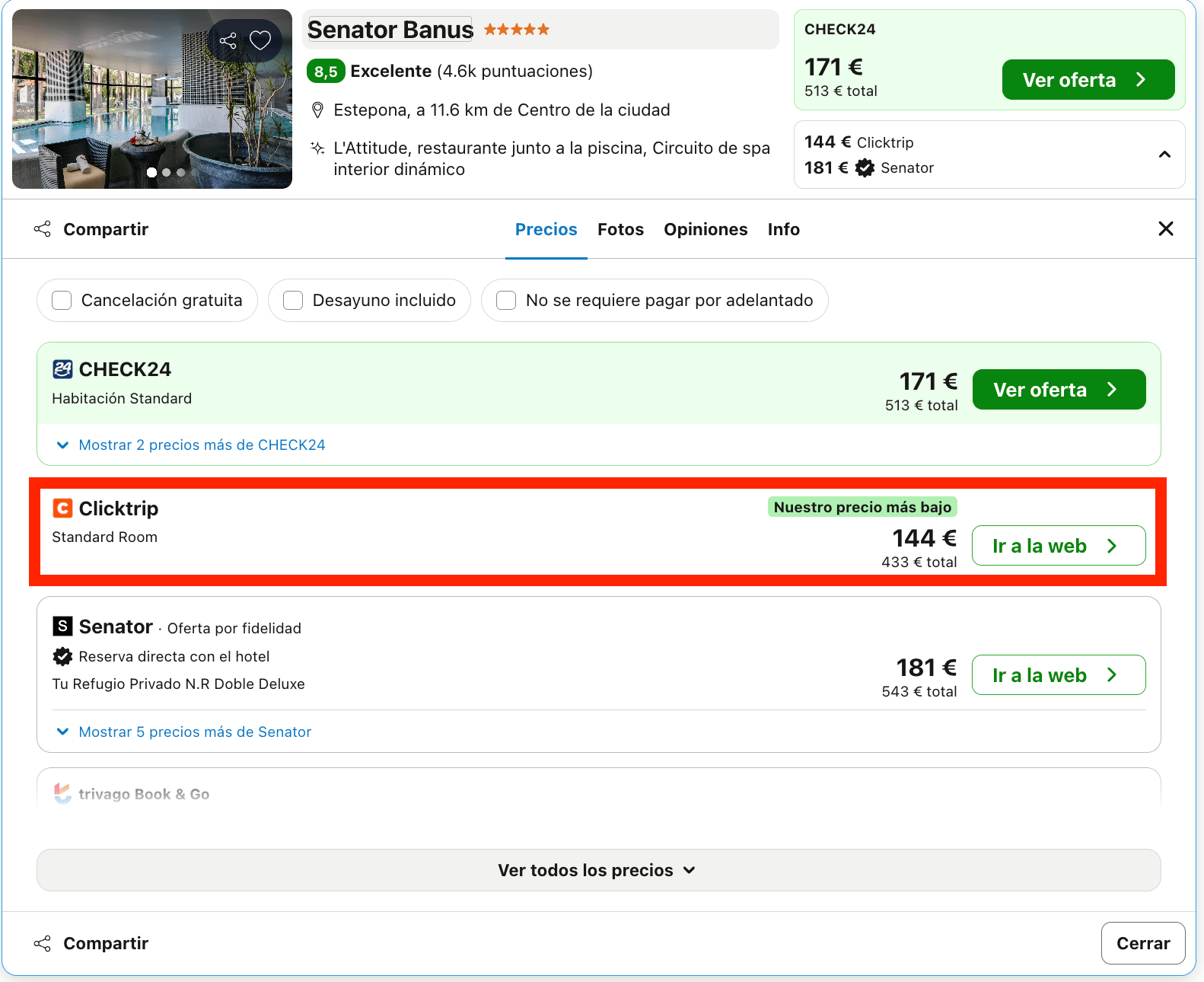Enable the Cancelación gratuita checkbox
Screen dimensions: 1204x982
pos(62,301)
